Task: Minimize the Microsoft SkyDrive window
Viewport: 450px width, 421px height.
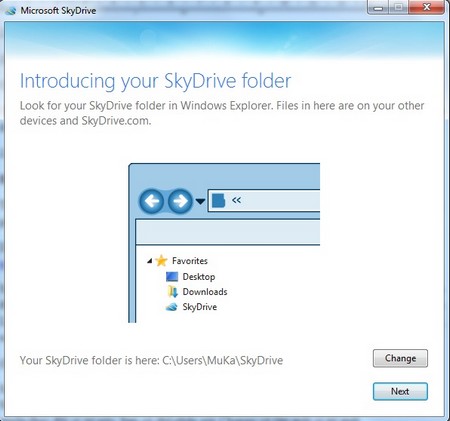Action: (x=378, y=7)
